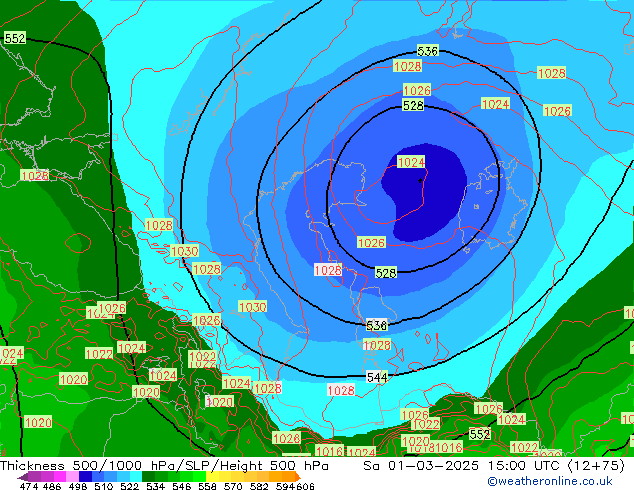This screenshot has height=490, width=634.
Task: Click the legend value 606
Action: pyautogui.click(x=304, y=486)
